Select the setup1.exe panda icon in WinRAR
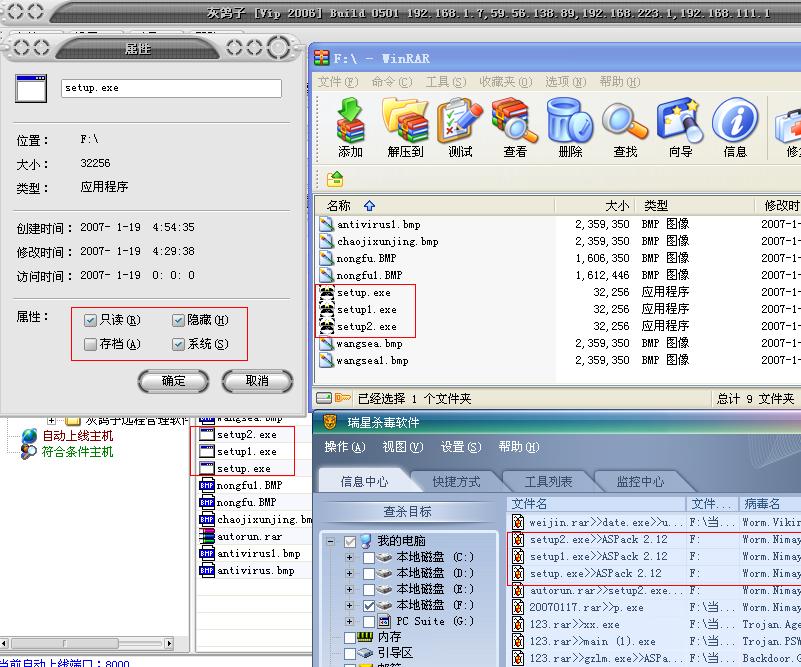The image size is (801, 667). coord(326,309)
